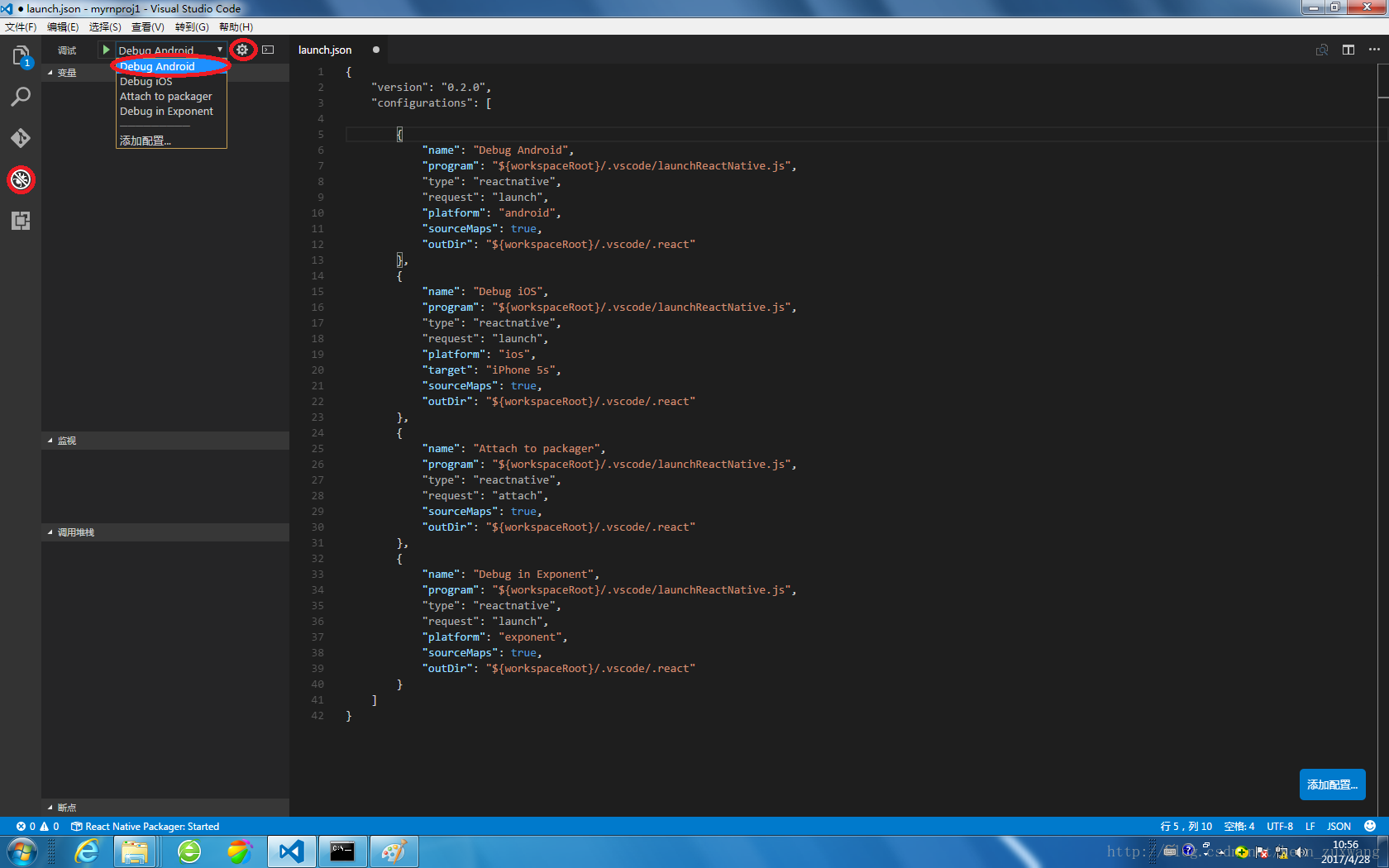Expand the 断点 (Breakpoints) section
Viewport: 1389px width, 868px height.
(165, 808)
